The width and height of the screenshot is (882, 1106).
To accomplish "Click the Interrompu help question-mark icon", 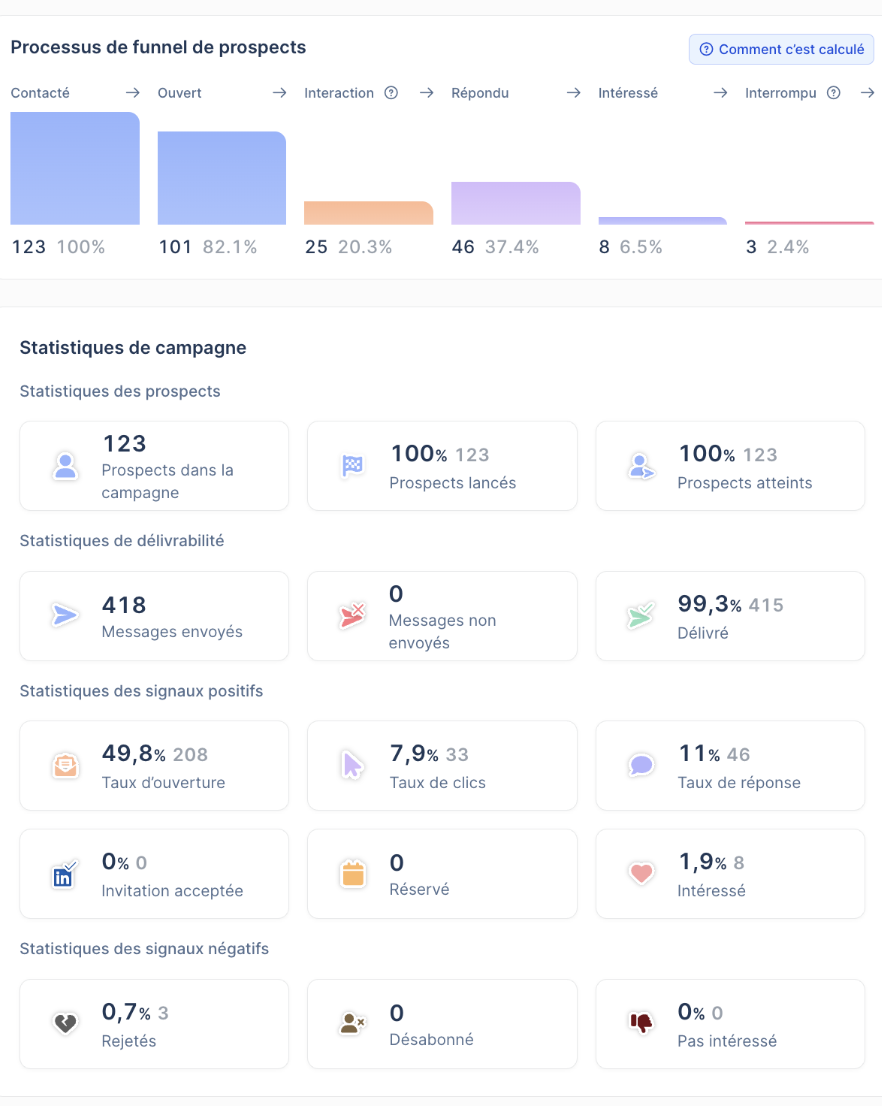I will click(833, 92).
